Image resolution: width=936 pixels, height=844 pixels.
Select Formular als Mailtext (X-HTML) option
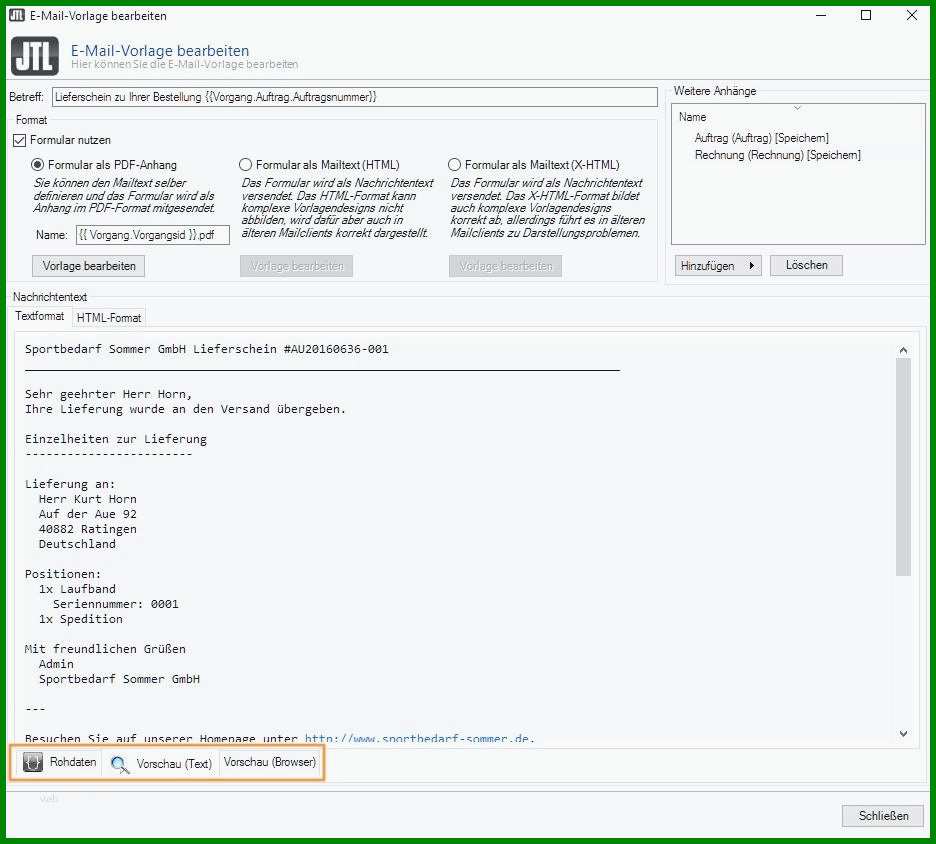pyautogui.click(x=454, y=165)
